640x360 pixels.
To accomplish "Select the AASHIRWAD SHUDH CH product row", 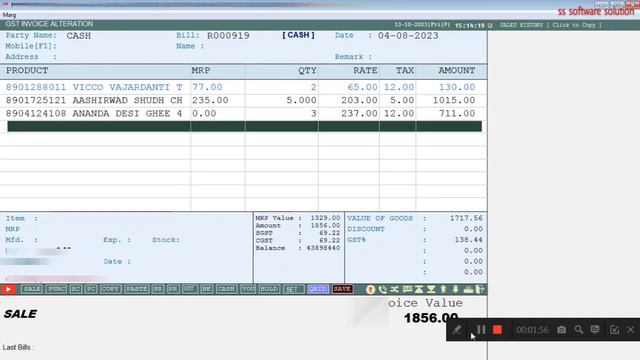I will tap(243, 100).
